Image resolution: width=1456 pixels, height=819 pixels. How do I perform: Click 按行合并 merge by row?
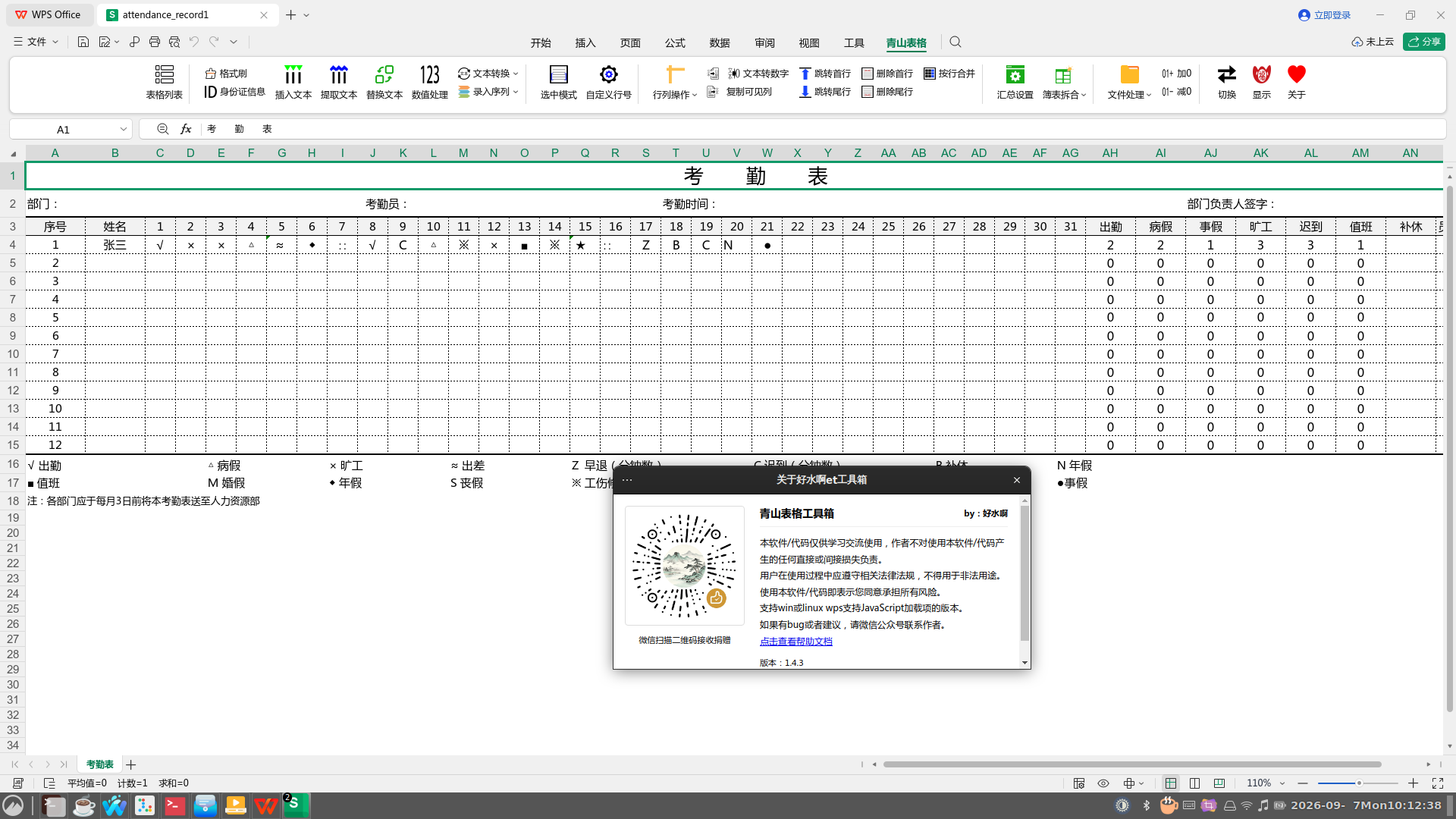coord(949,74)
